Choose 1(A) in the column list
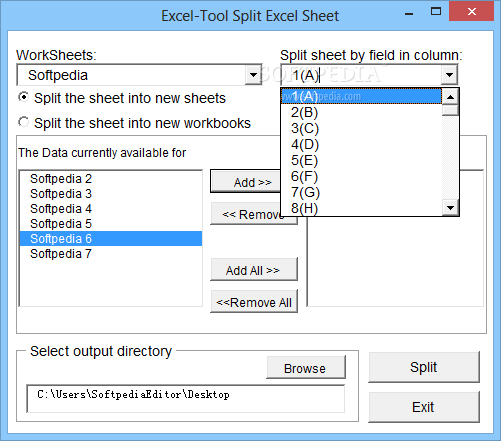501x441 pixels. point(361,96)
